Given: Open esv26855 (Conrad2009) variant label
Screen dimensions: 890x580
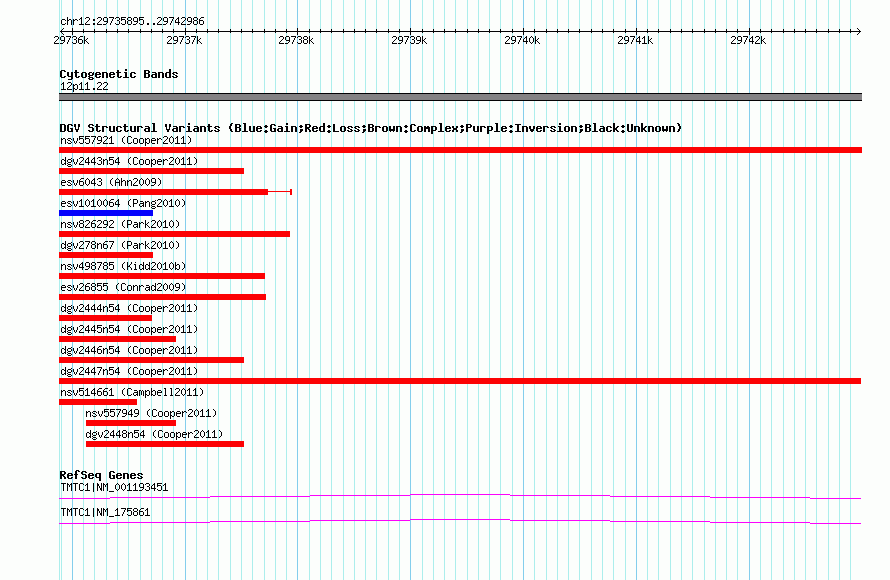Looking at the screenshot, I should [123, 287].
